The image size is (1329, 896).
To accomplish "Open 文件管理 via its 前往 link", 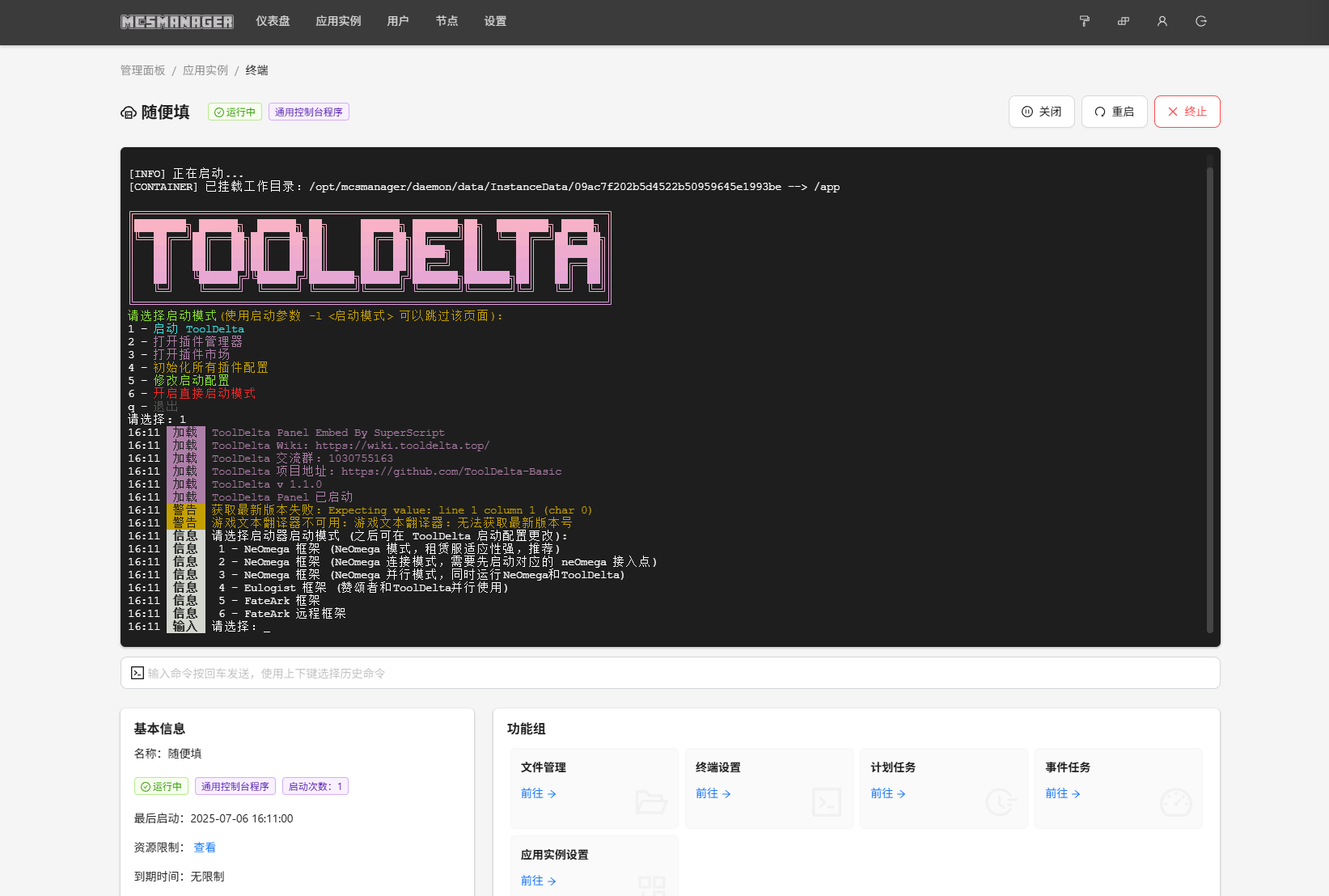I will click(538, 793).
